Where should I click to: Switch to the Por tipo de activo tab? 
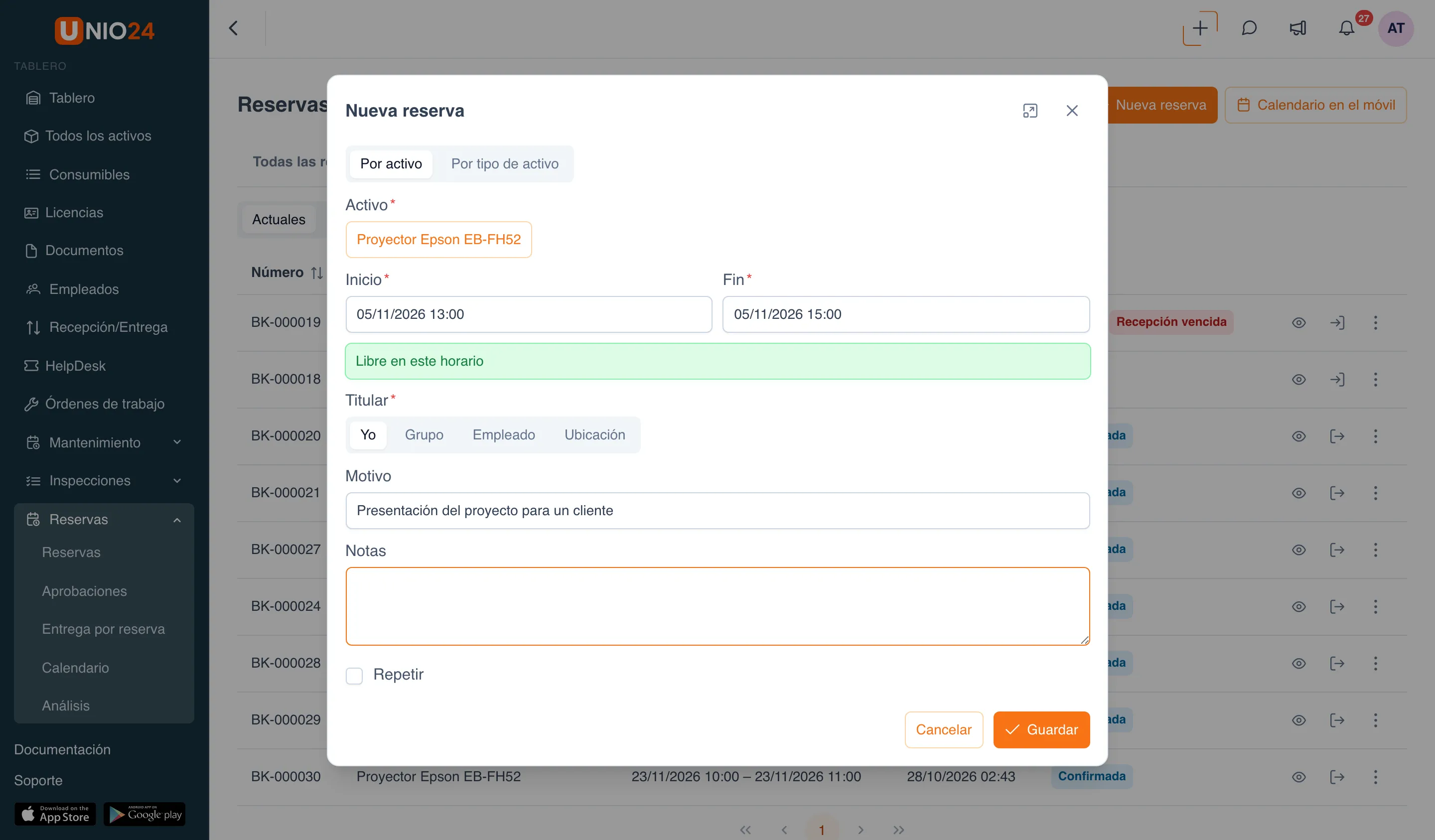[505, 164]
